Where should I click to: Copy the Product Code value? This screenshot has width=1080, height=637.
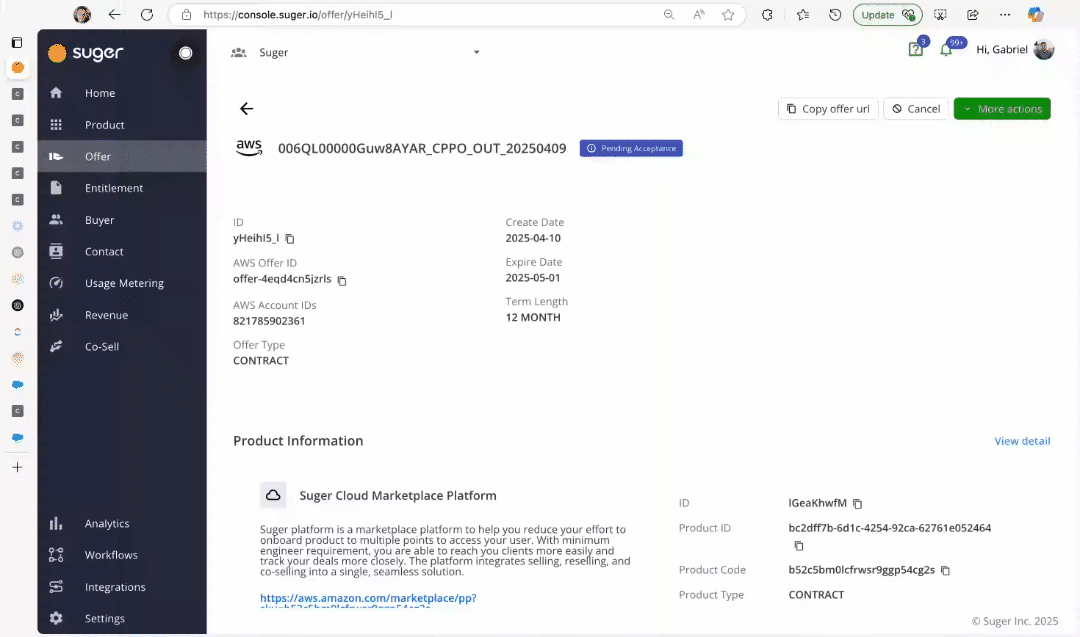946,570
